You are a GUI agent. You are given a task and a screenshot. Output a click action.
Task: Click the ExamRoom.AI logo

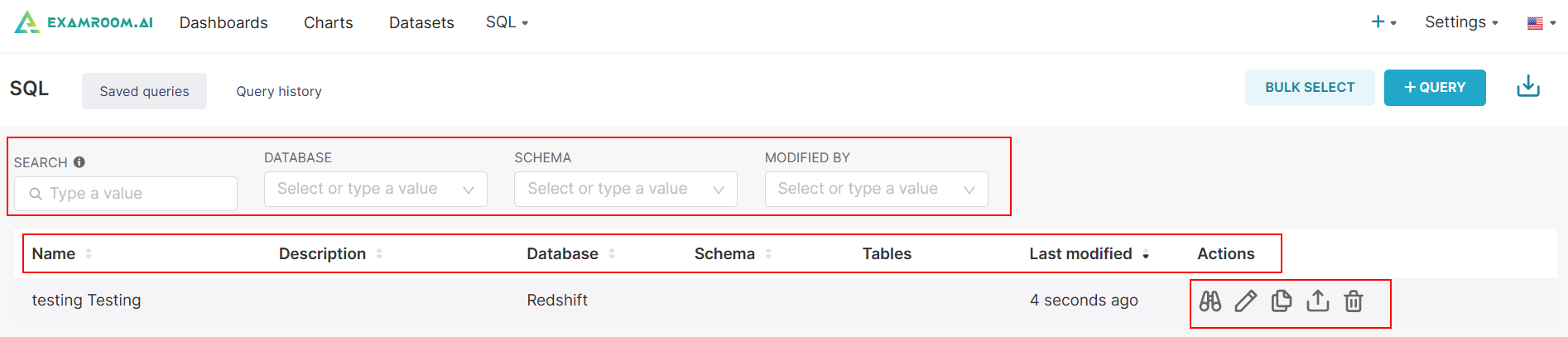(x=84, y=22)
